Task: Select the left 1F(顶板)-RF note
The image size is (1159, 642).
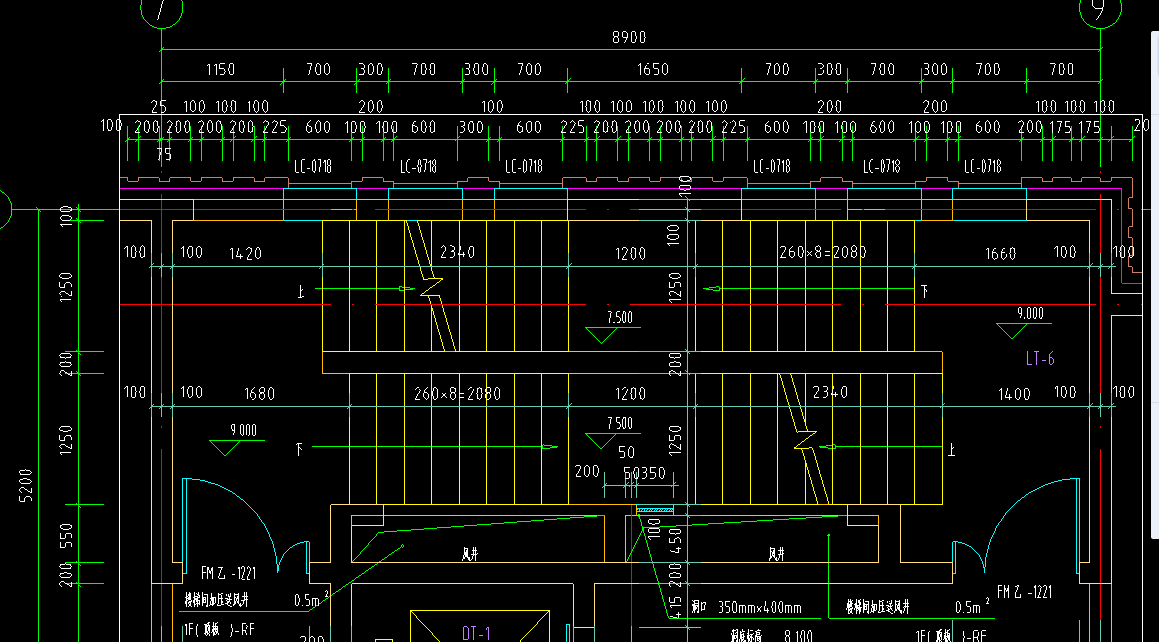Action: tap(220, 630)
